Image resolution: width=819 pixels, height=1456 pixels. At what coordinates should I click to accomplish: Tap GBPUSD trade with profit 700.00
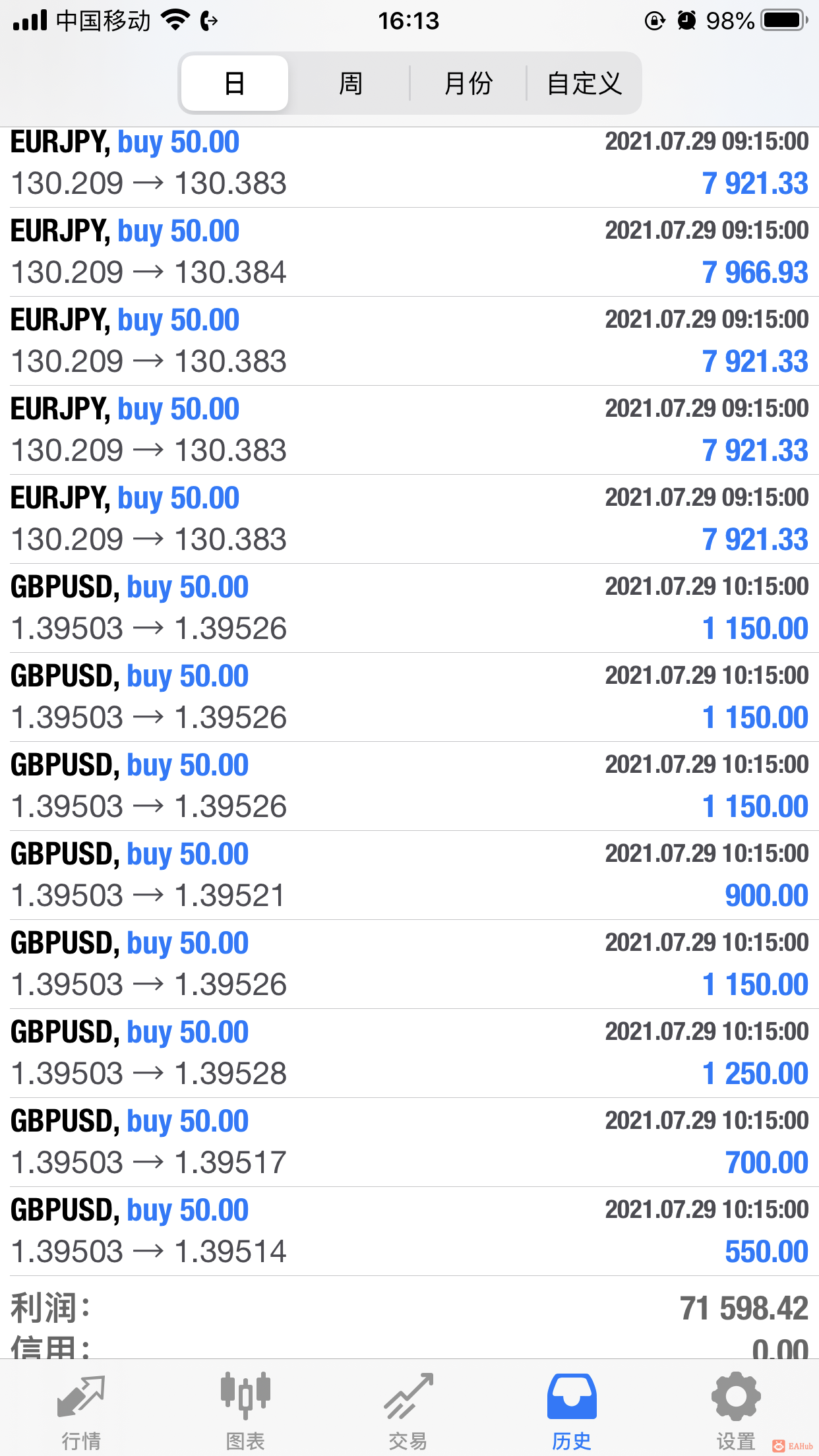coord(409,1142)
